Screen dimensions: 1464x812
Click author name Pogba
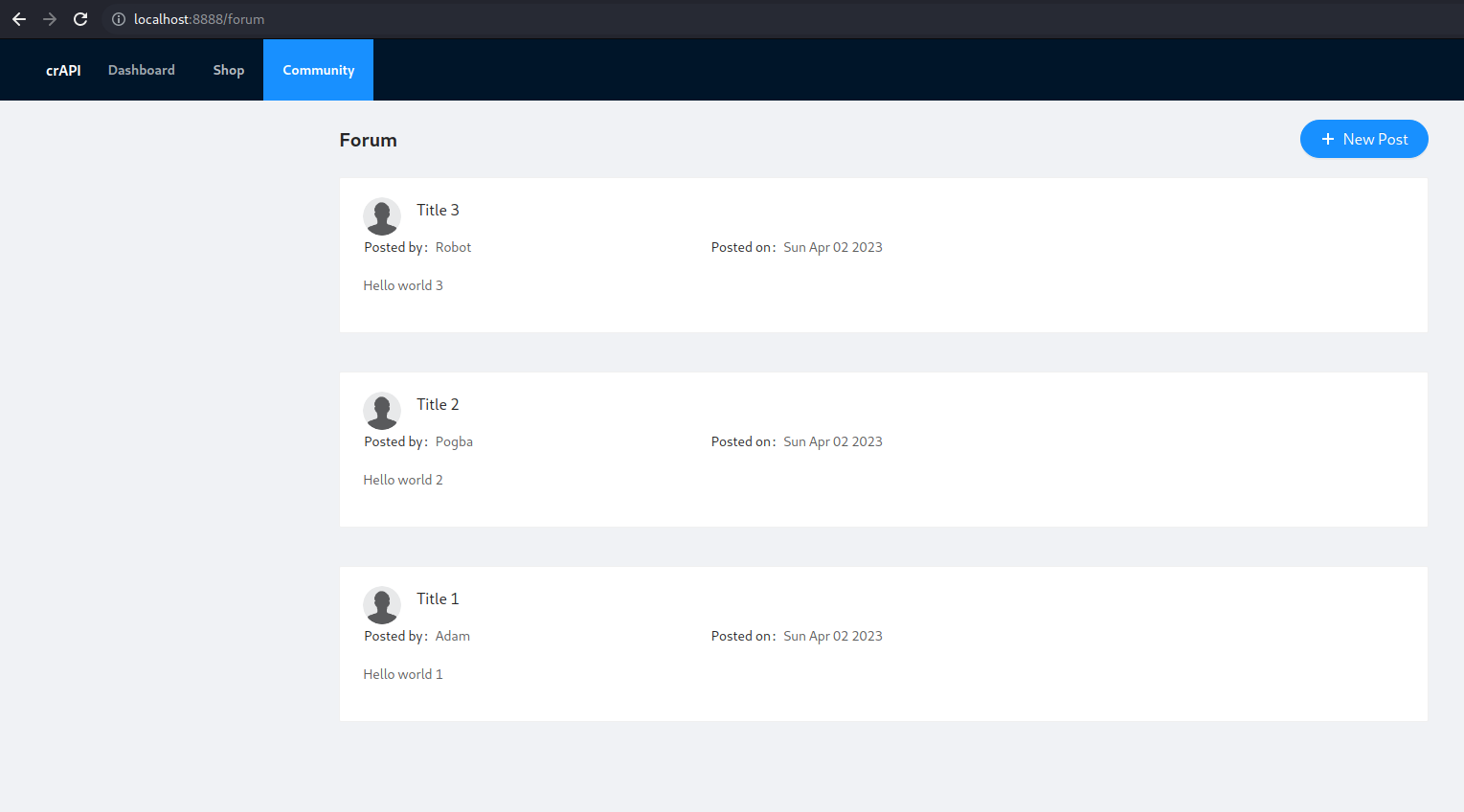point(454,441)
